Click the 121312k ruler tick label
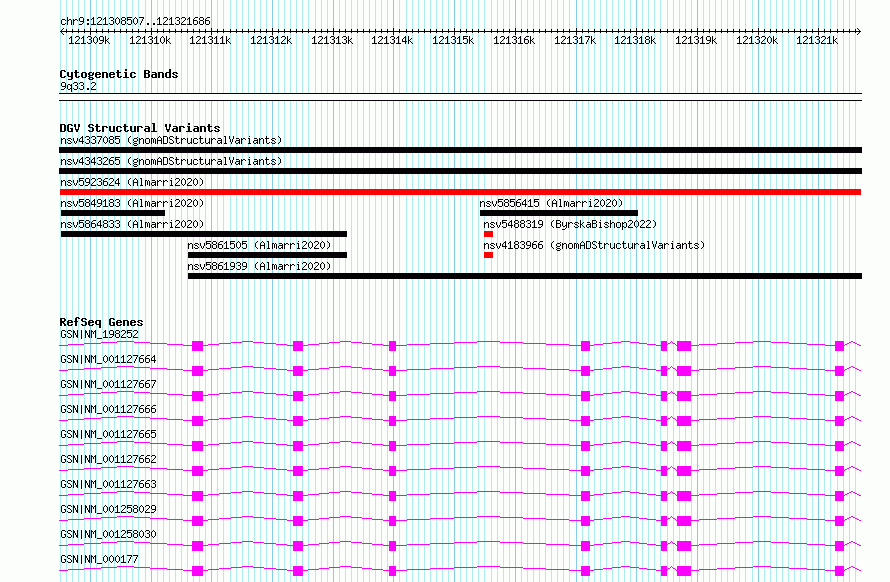The image size is (890, 582). click(x=271, y=40)
